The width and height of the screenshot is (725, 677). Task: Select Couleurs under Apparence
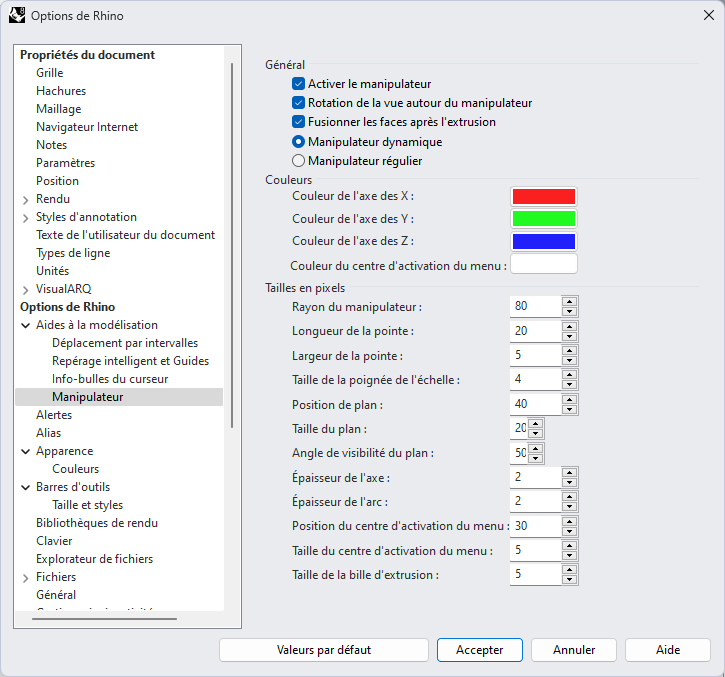75,469
